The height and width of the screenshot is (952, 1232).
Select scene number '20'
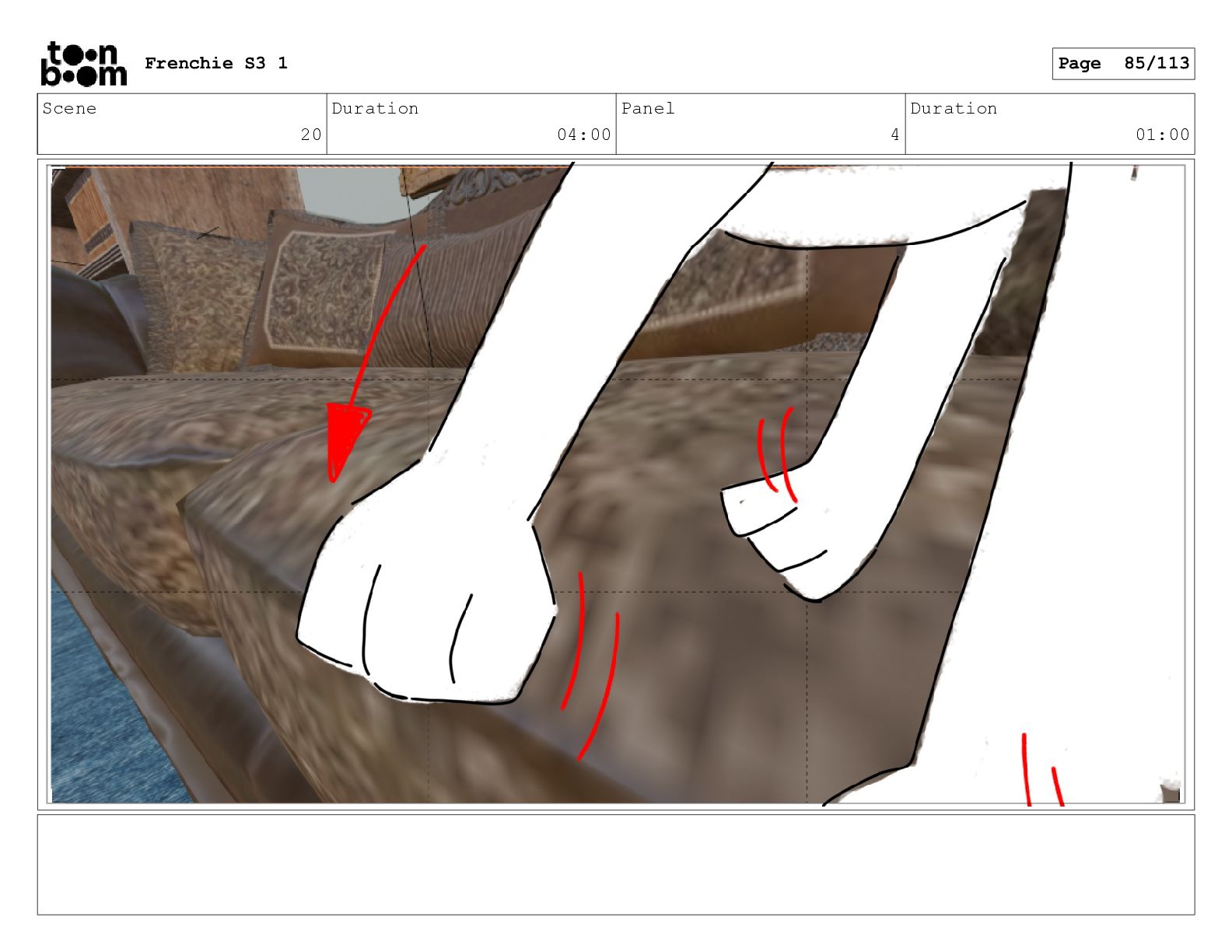point(311,135)
